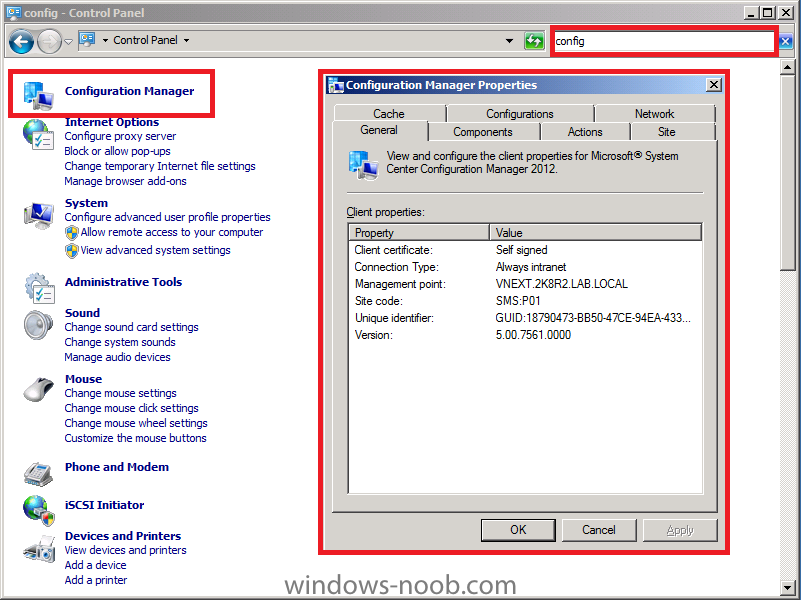801x600 pixels.
Task: Click the Configuration Manager Properties title icon
Action: click(x=336, y=85)
